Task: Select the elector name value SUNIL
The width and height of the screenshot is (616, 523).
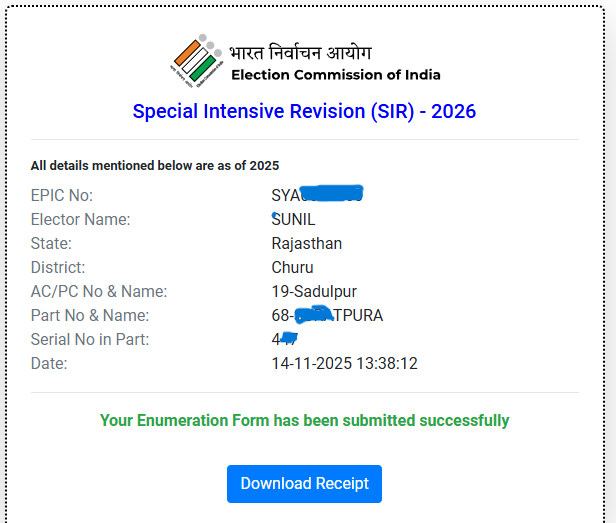Action: (294, 220)
